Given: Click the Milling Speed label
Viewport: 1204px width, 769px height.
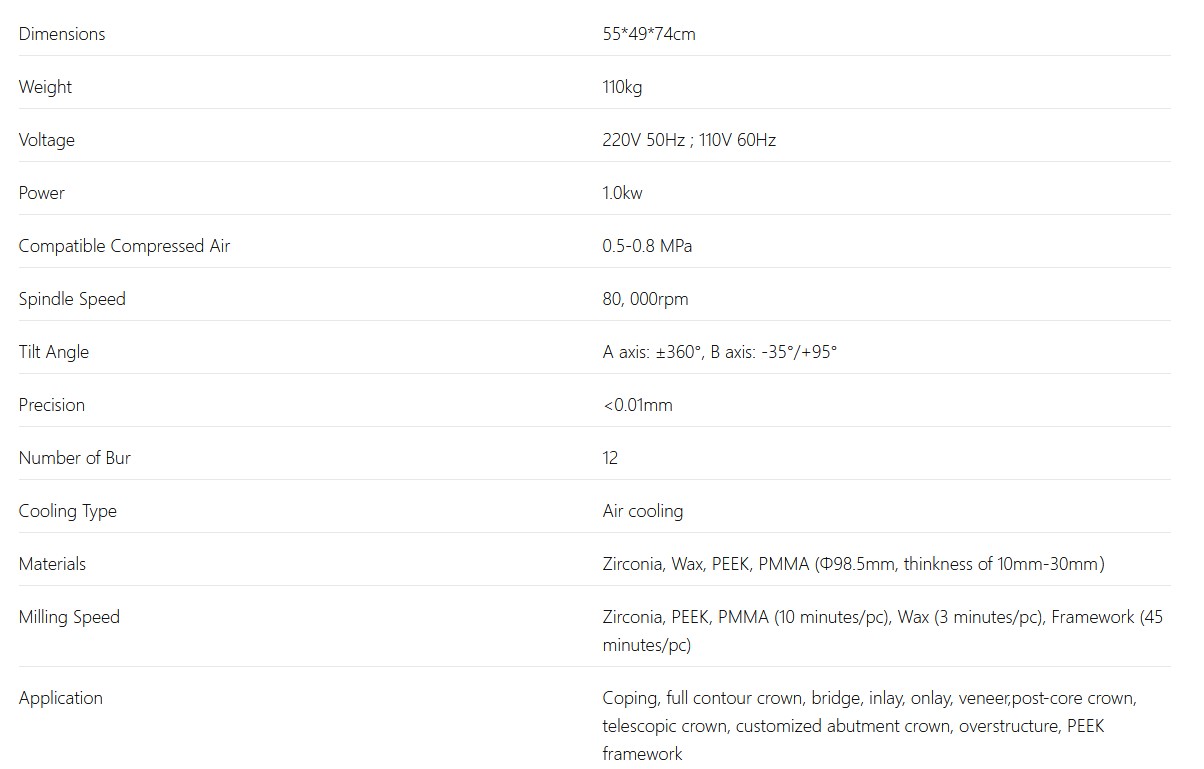Looking at the screenshot, I should 69,617.
